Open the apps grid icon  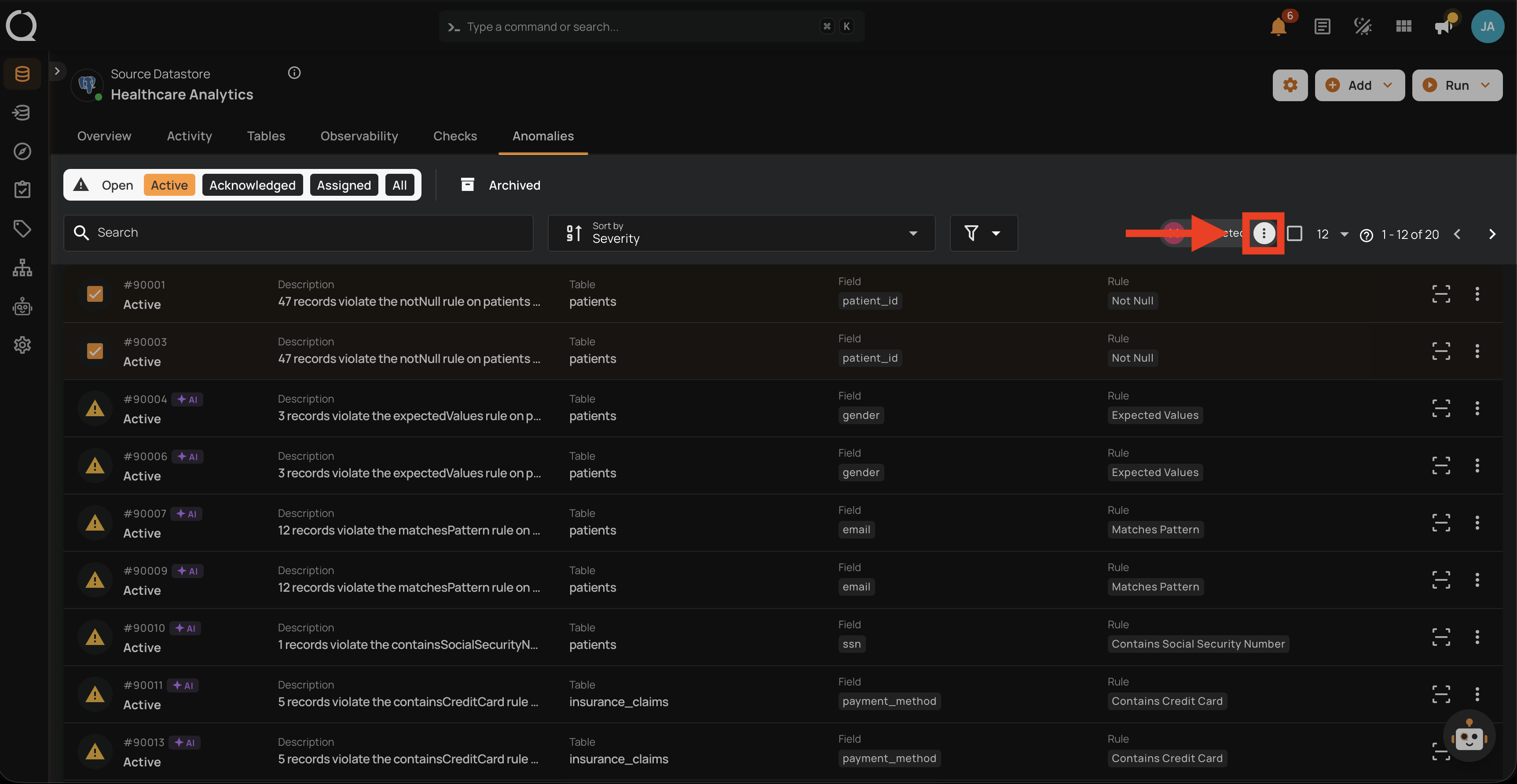[1403, 26]
